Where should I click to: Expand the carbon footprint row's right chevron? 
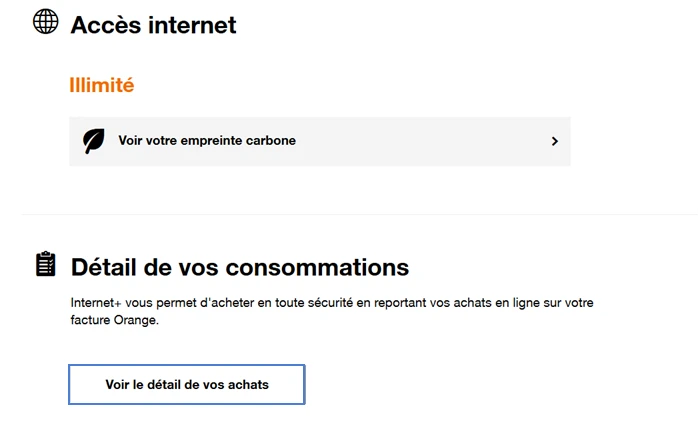554,141
